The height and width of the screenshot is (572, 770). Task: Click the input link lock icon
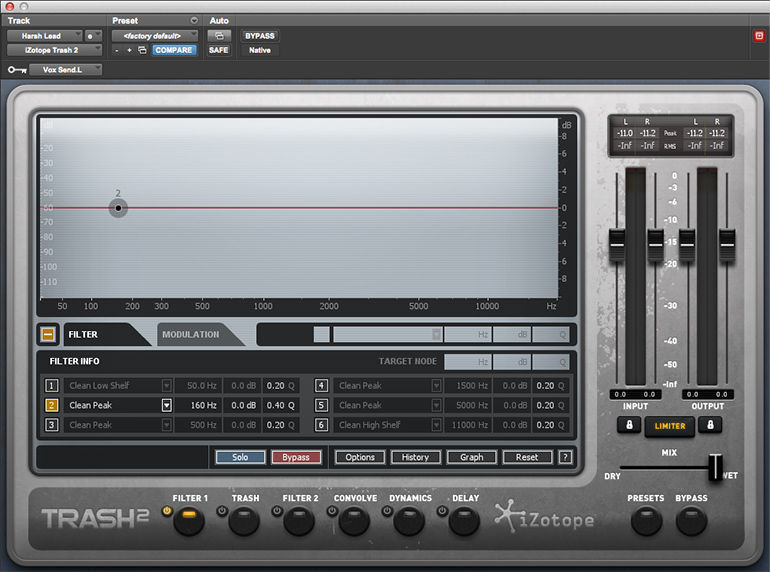click(x=629, y=425)
